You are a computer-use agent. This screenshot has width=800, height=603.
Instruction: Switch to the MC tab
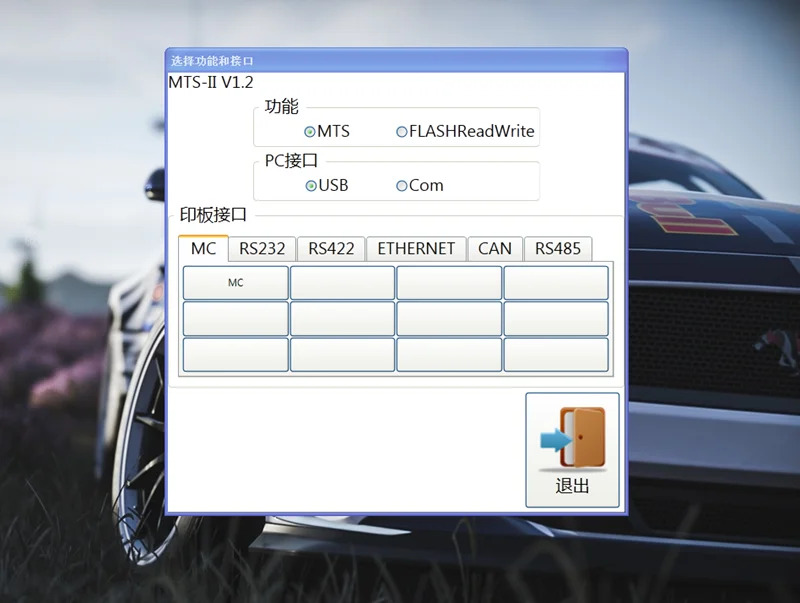[x=203, y=249]
